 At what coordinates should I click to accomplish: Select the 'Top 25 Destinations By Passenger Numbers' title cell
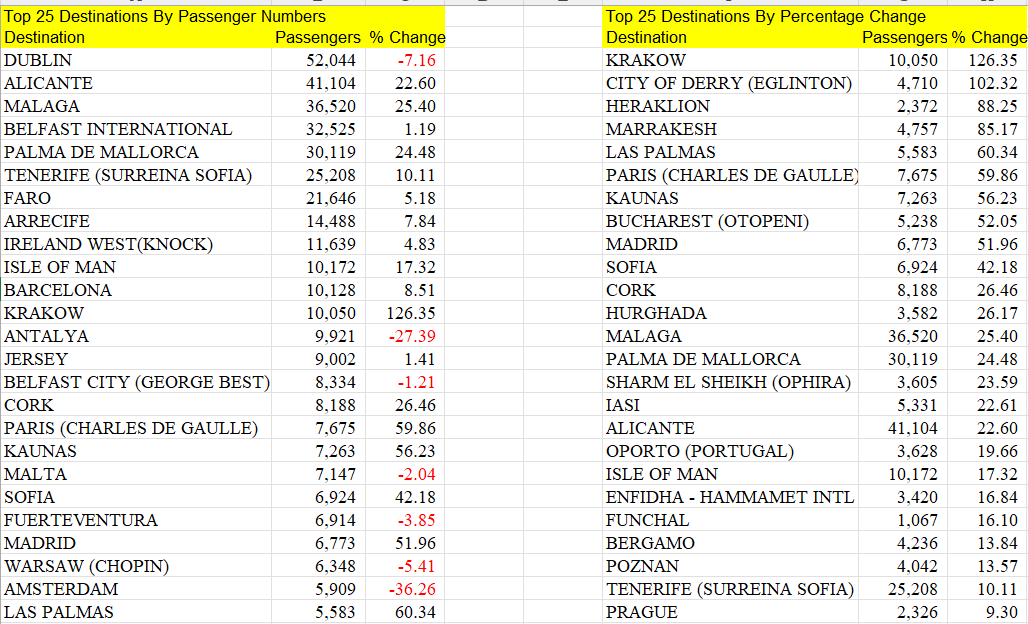point(222,16)
